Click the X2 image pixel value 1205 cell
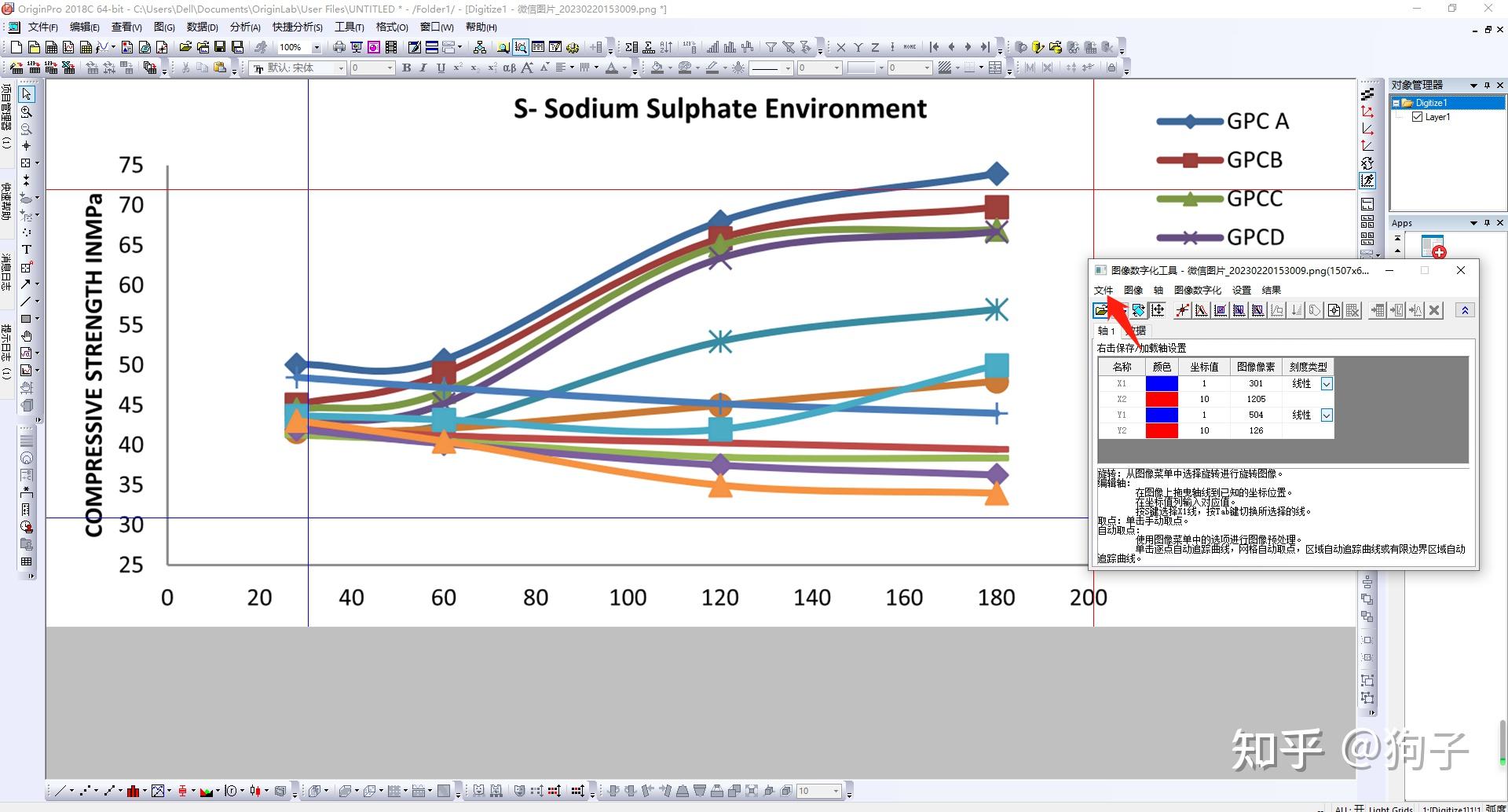The image size is (1508, 812). pos(1256,399)
